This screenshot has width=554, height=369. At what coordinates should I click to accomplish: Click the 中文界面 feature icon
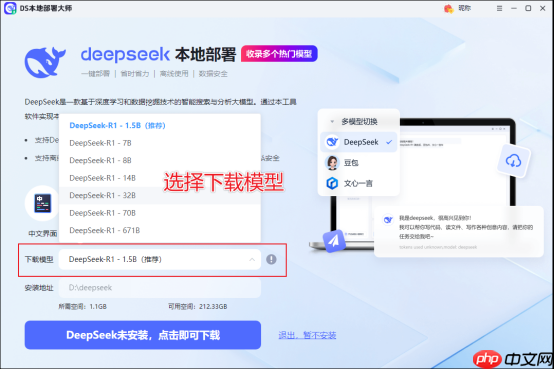pyautogui.click(x=43, y=203)
